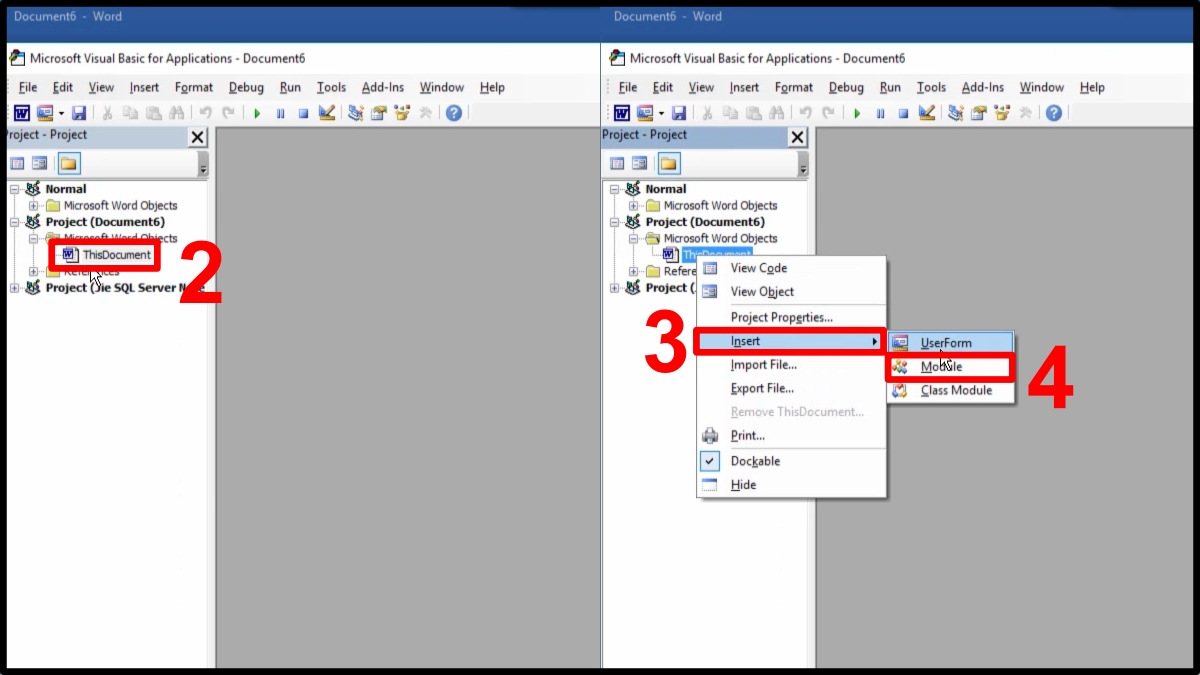Select Class Module in Insert submenu
The image size is (1200, 675).
951,391
